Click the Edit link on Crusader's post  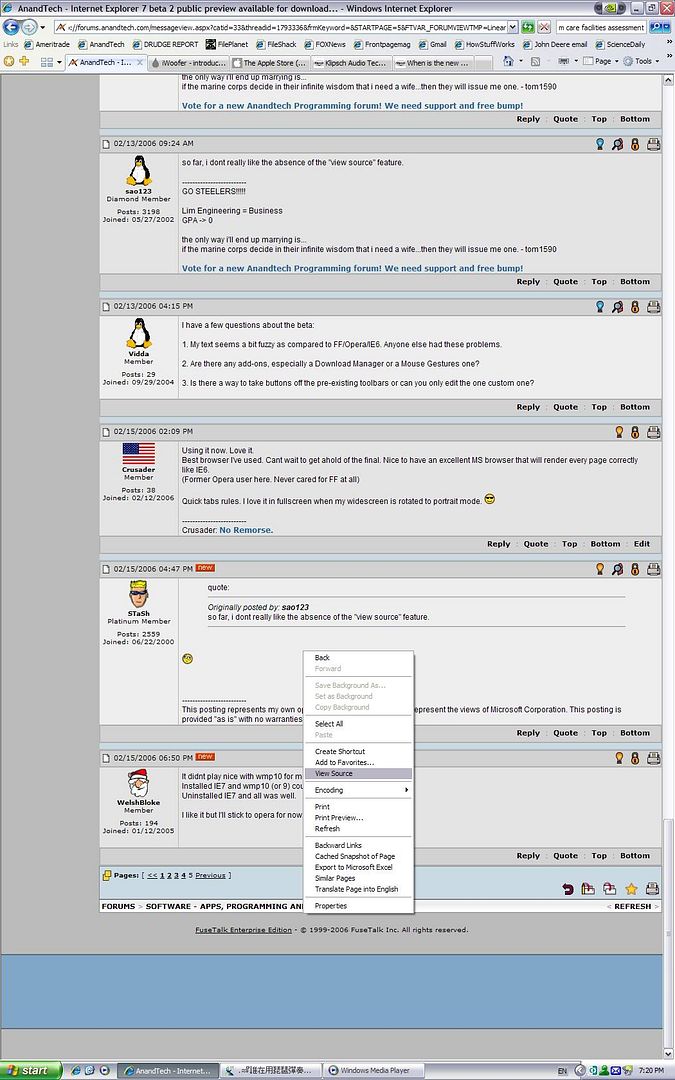pyautogui.click(x=641, y=544)
